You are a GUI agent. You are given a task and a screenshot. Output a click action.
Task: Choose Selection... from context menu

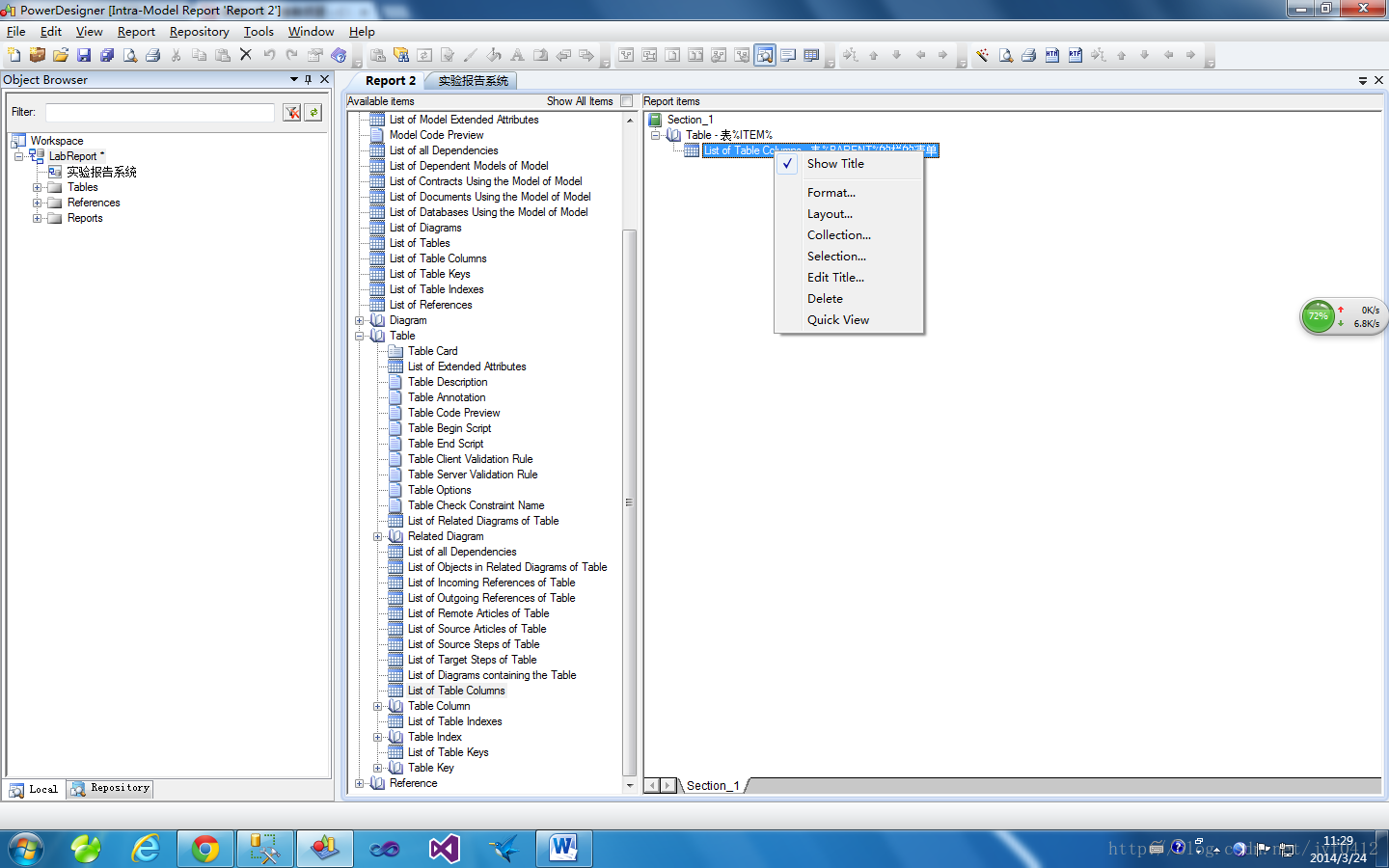(849, 257)
